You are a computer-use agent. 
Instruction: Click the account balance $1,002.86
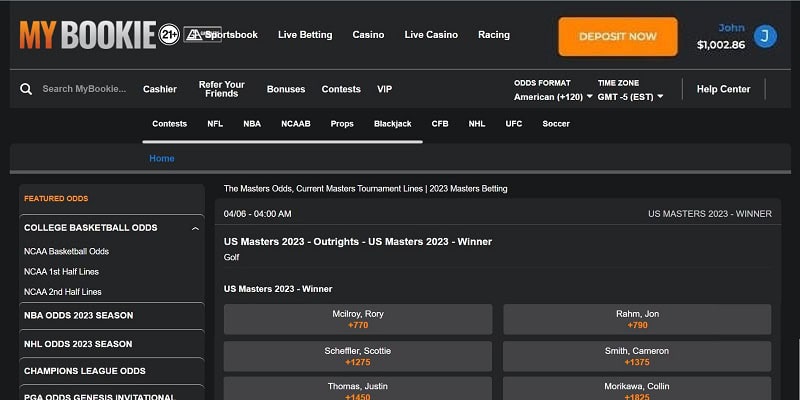point(721,45)
